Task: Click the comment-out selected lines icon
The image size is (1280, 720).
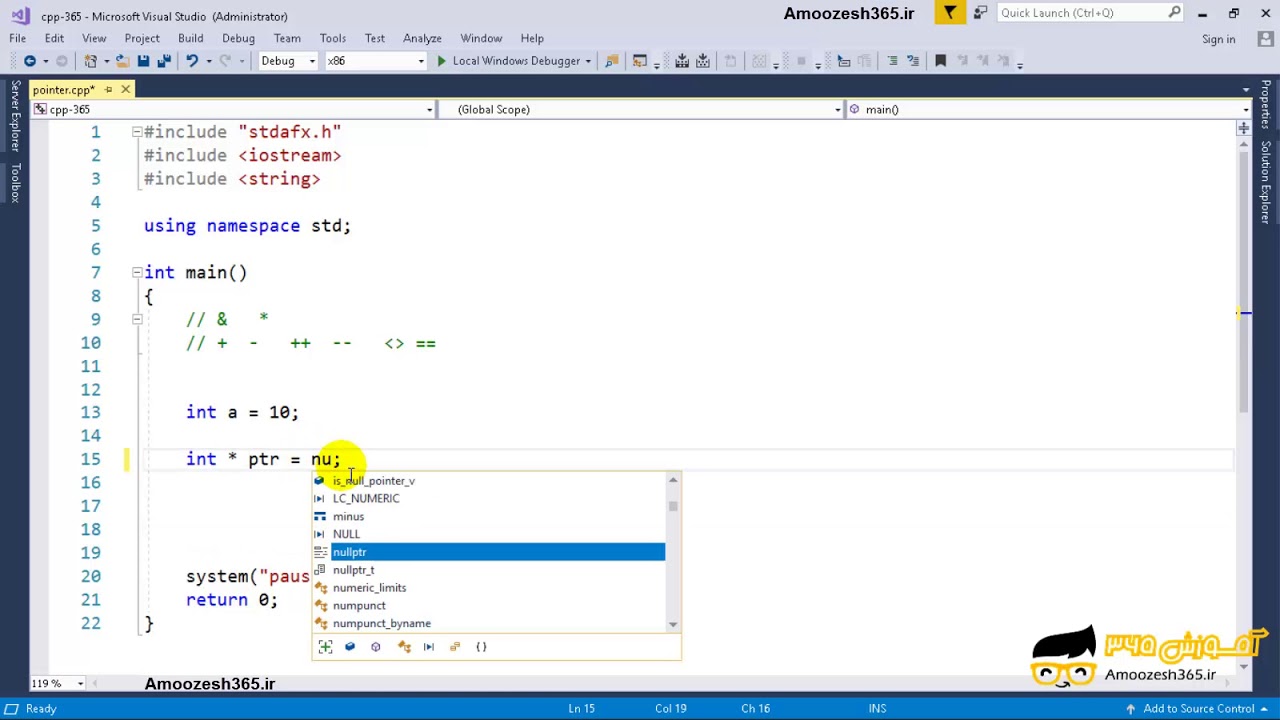Action: pyautogui.click(x=892, y=61)
